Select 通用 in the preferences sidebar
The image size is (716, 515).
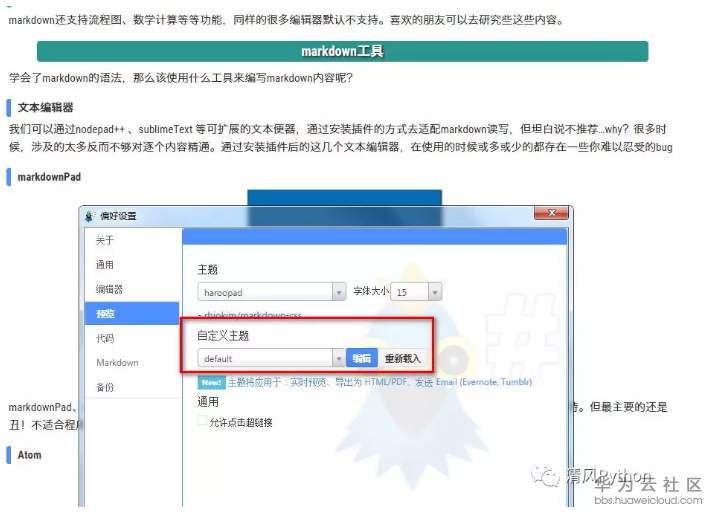[105, 265]
